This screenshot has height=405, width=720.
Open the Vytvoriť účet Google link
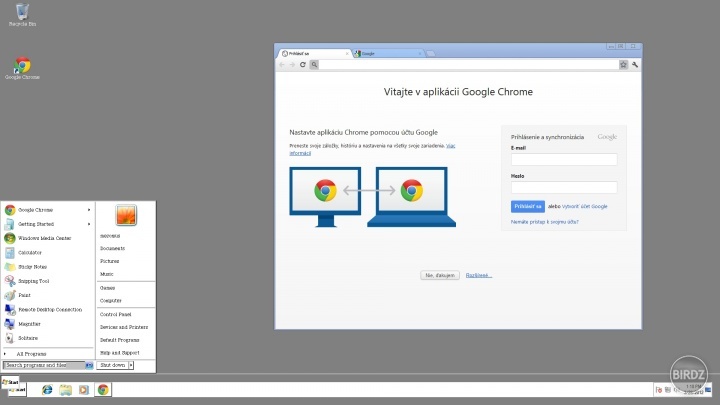point(585,207)
